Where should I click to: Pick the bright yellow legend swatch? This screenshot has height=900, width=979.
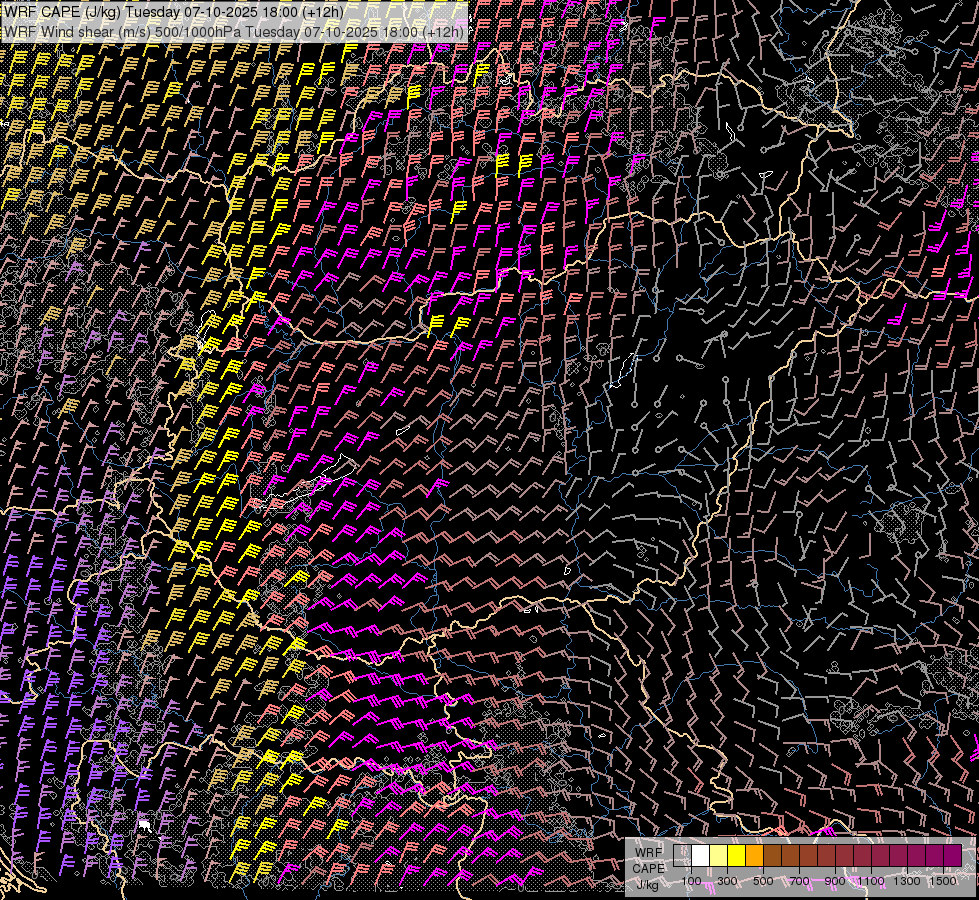coord(737,856)
